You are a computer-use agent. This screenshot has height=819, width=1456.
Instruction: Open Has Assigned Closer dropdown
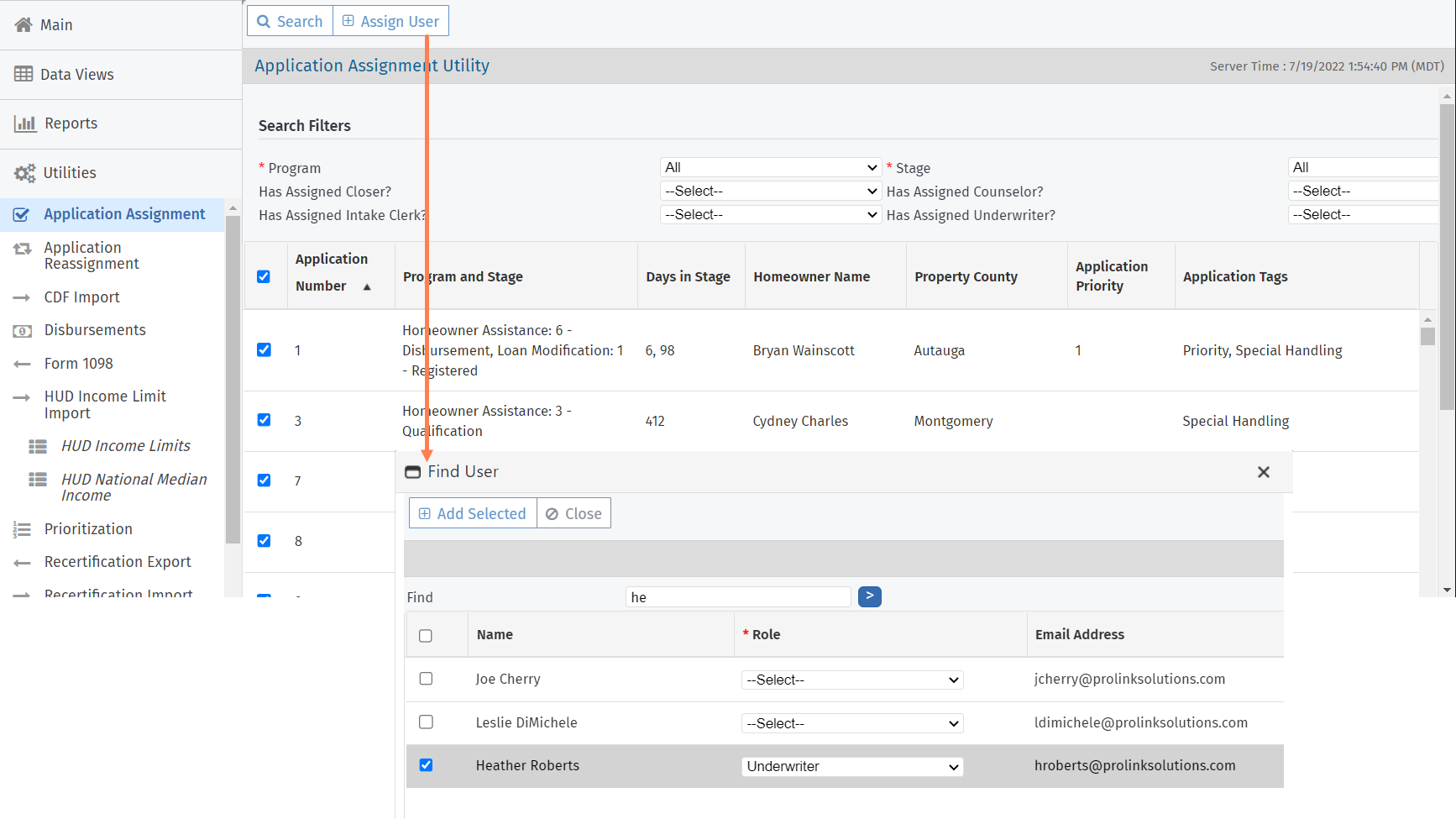(770, 192)
